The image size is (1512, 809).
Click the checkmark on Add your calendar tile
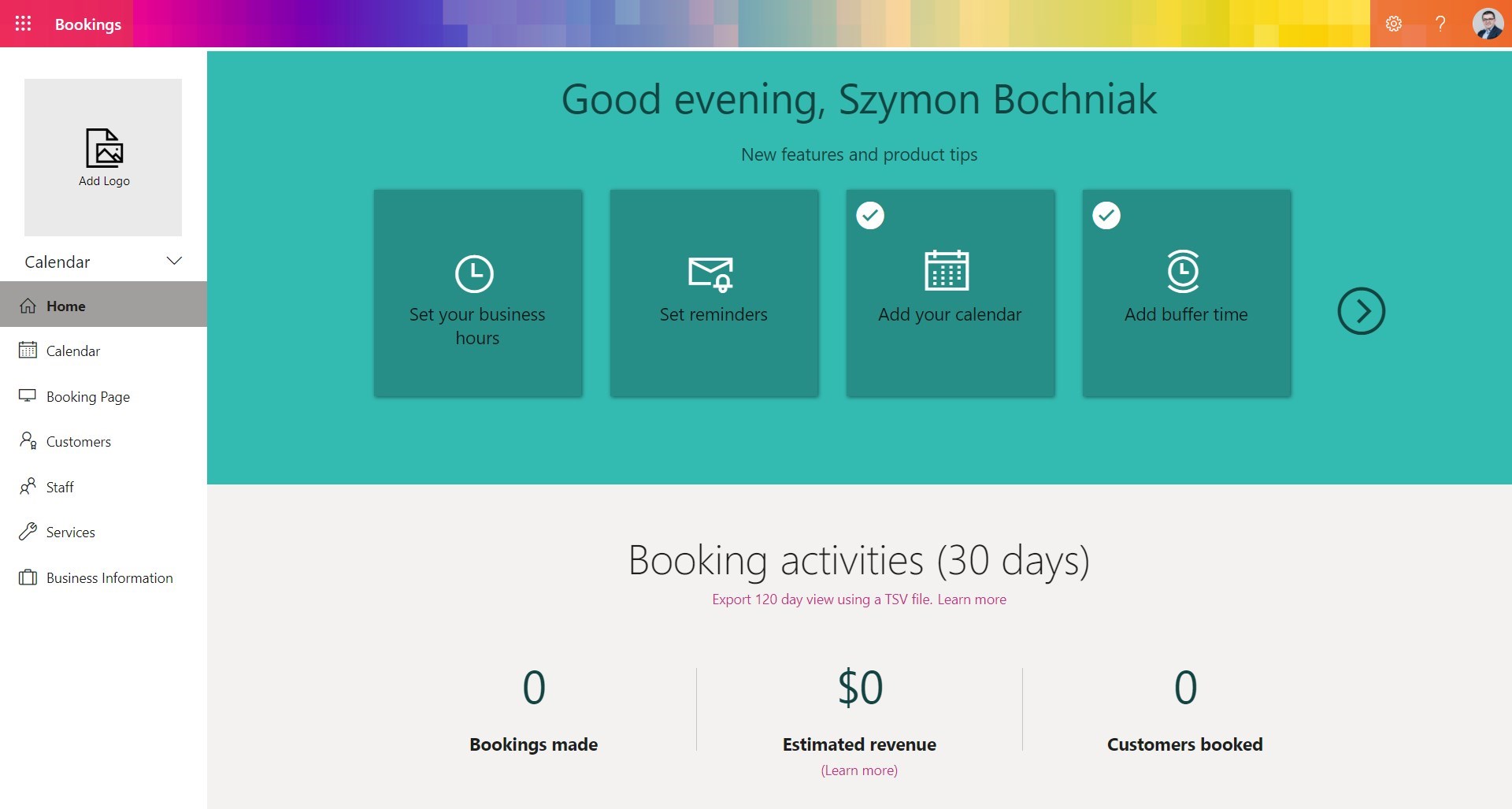click(870, 215)
